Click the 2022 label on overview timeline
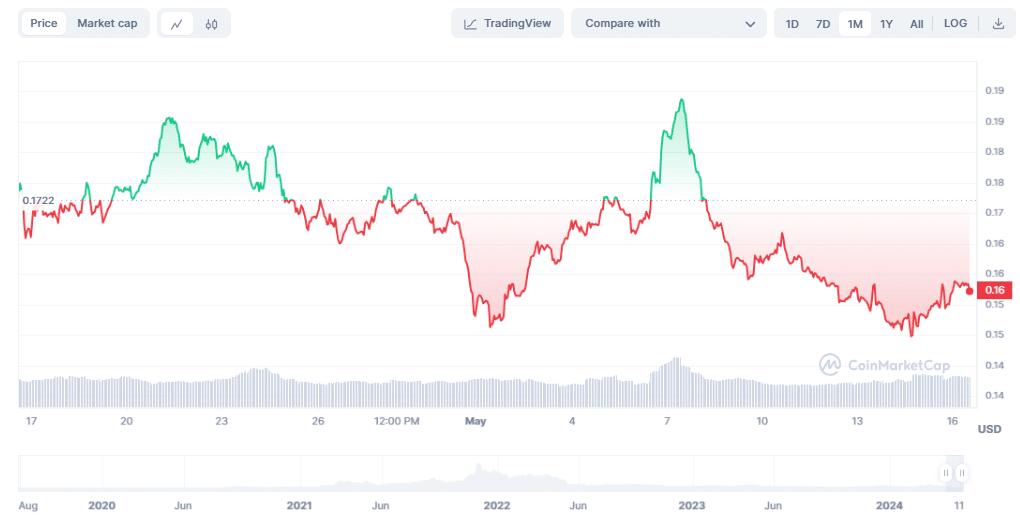Image resolution: width=1020 pixels, height=525 pixels. [497, 506]
